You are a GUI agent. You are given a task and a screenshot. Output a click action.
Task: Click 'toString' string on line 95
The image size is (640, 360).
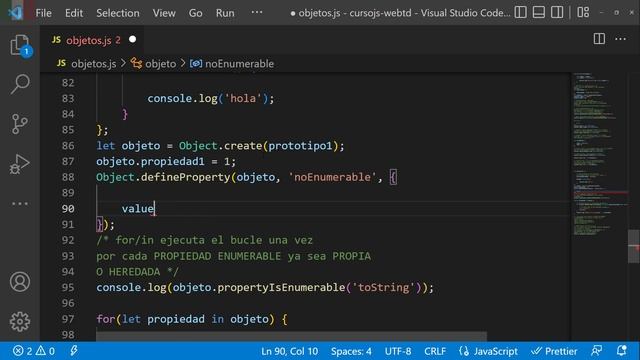(x=383, y=287)
